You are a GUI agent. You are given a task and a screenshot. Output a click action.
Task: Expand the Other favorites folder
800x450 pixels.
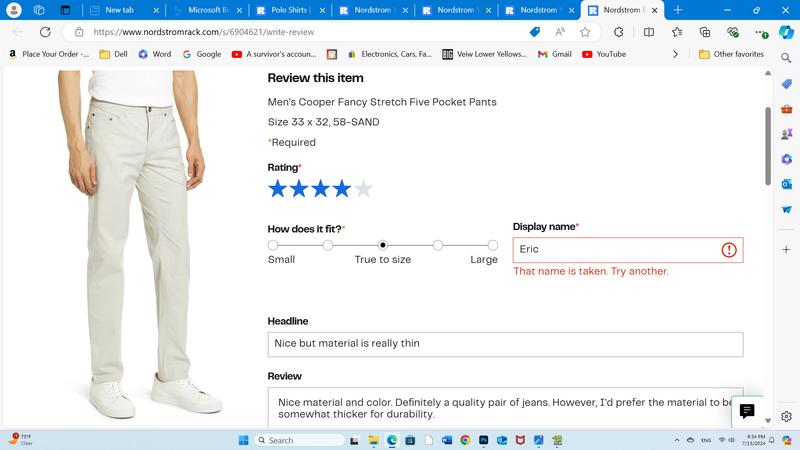point(731,54)
